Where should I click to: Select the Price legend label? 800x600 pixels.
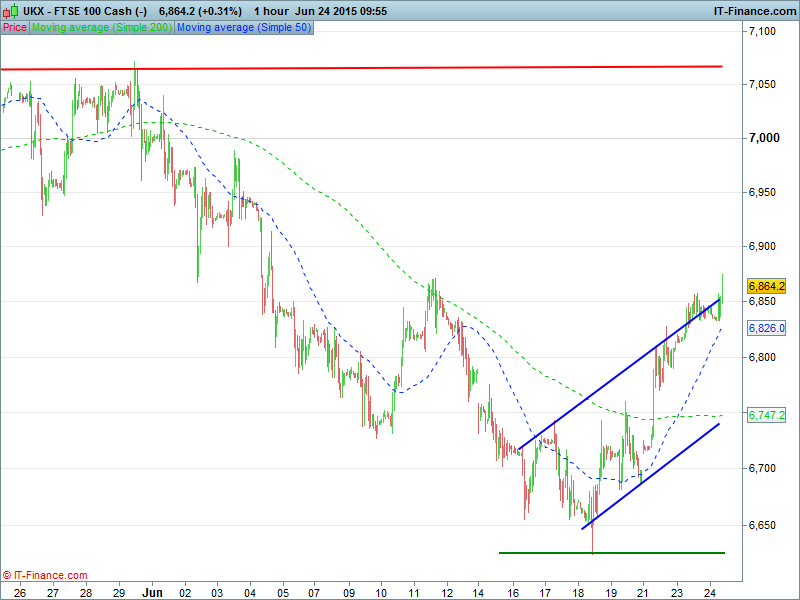pos(15,28)
